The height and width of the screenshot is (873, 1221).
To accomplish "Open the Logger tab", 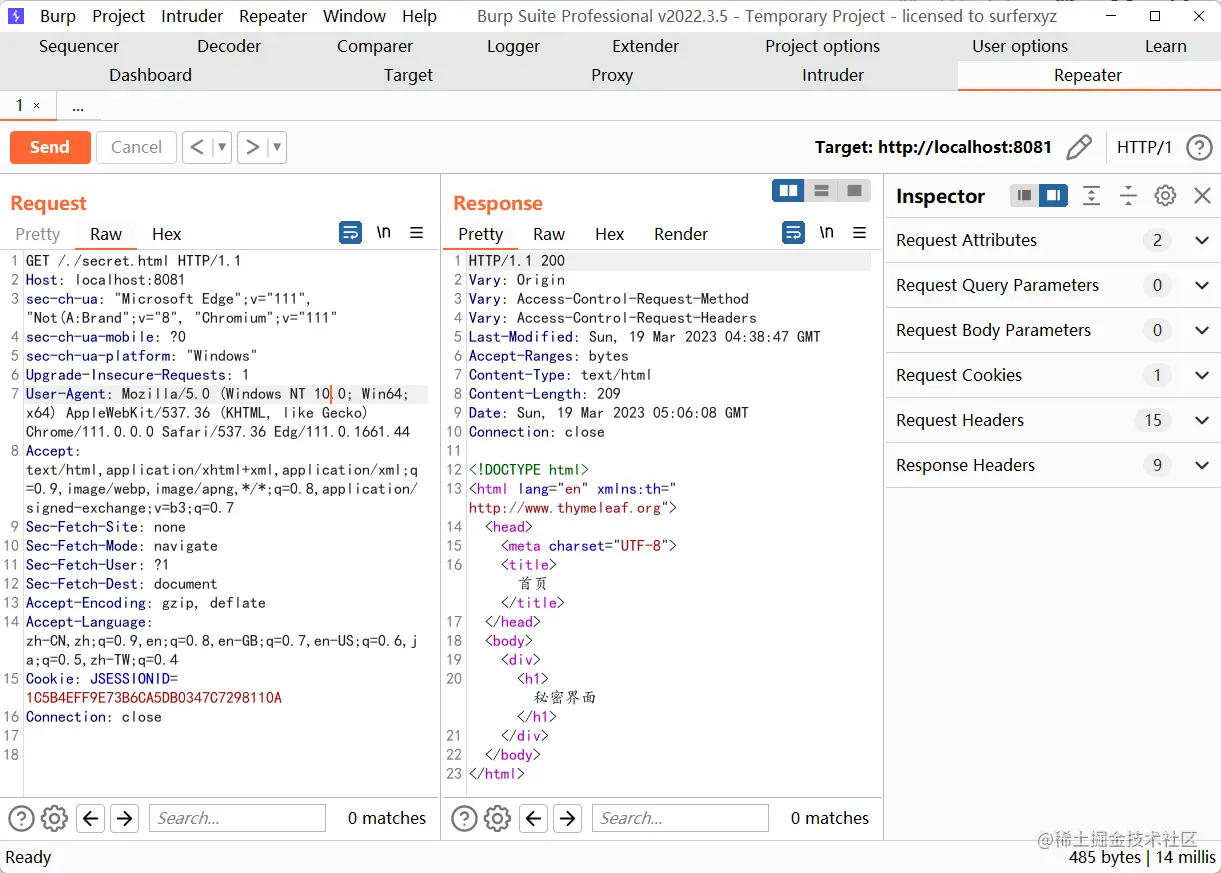I will click(513, 46).
